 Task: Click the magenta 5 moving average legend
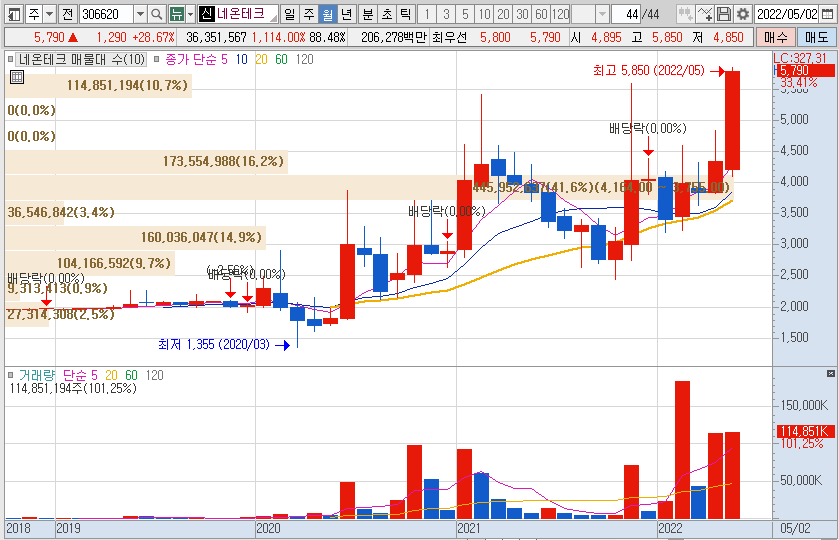224,59
